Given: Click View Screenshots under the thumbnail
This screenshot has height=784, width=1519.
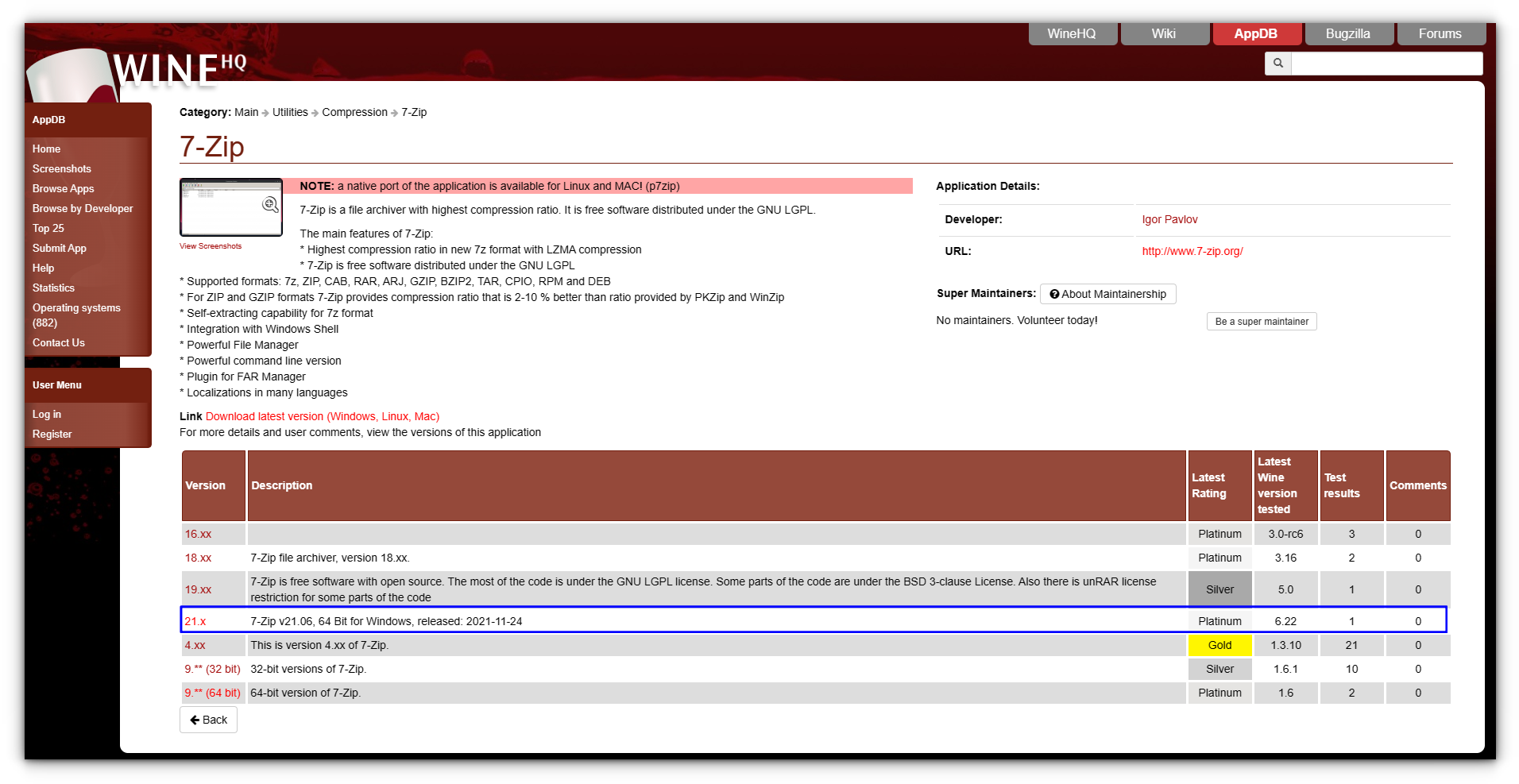Looking at the screenshot, I should click(x=210, y=246).
